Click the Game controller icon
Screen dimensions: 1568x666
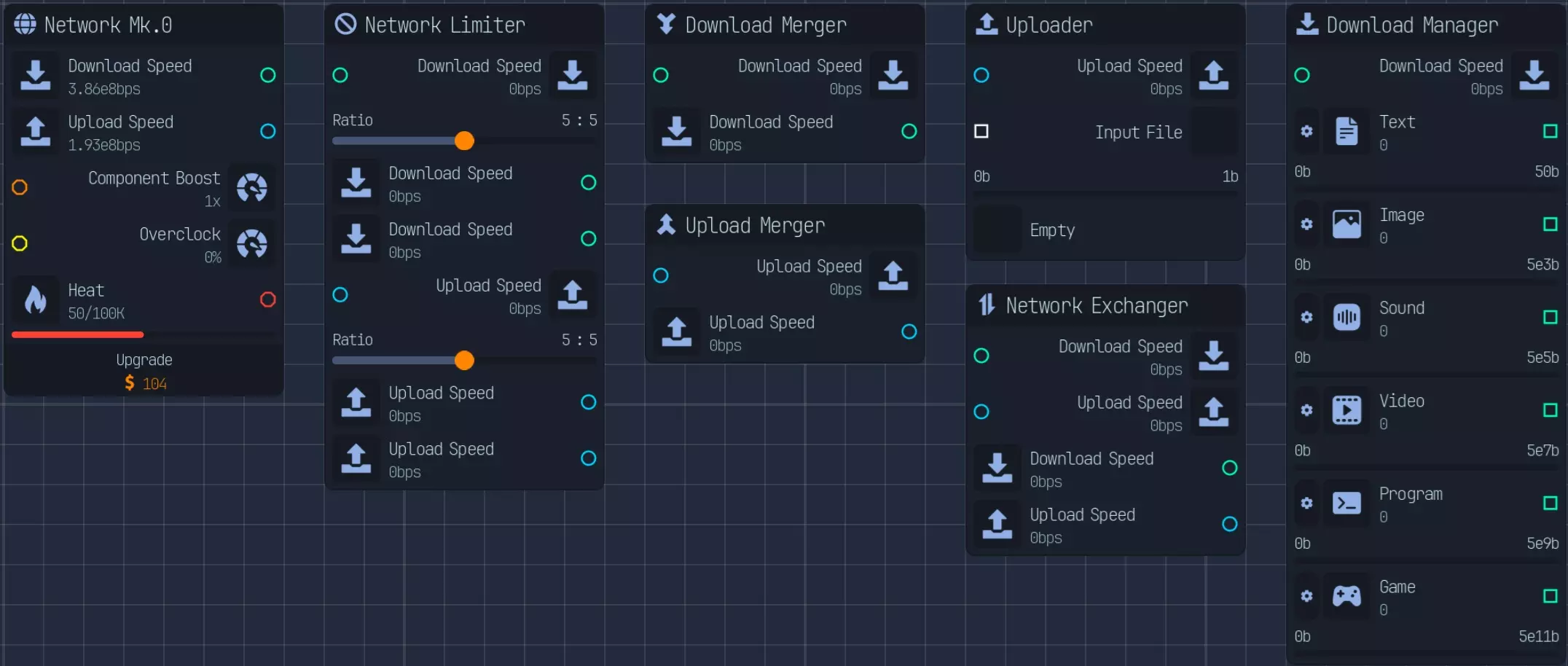coord(1346,595)
